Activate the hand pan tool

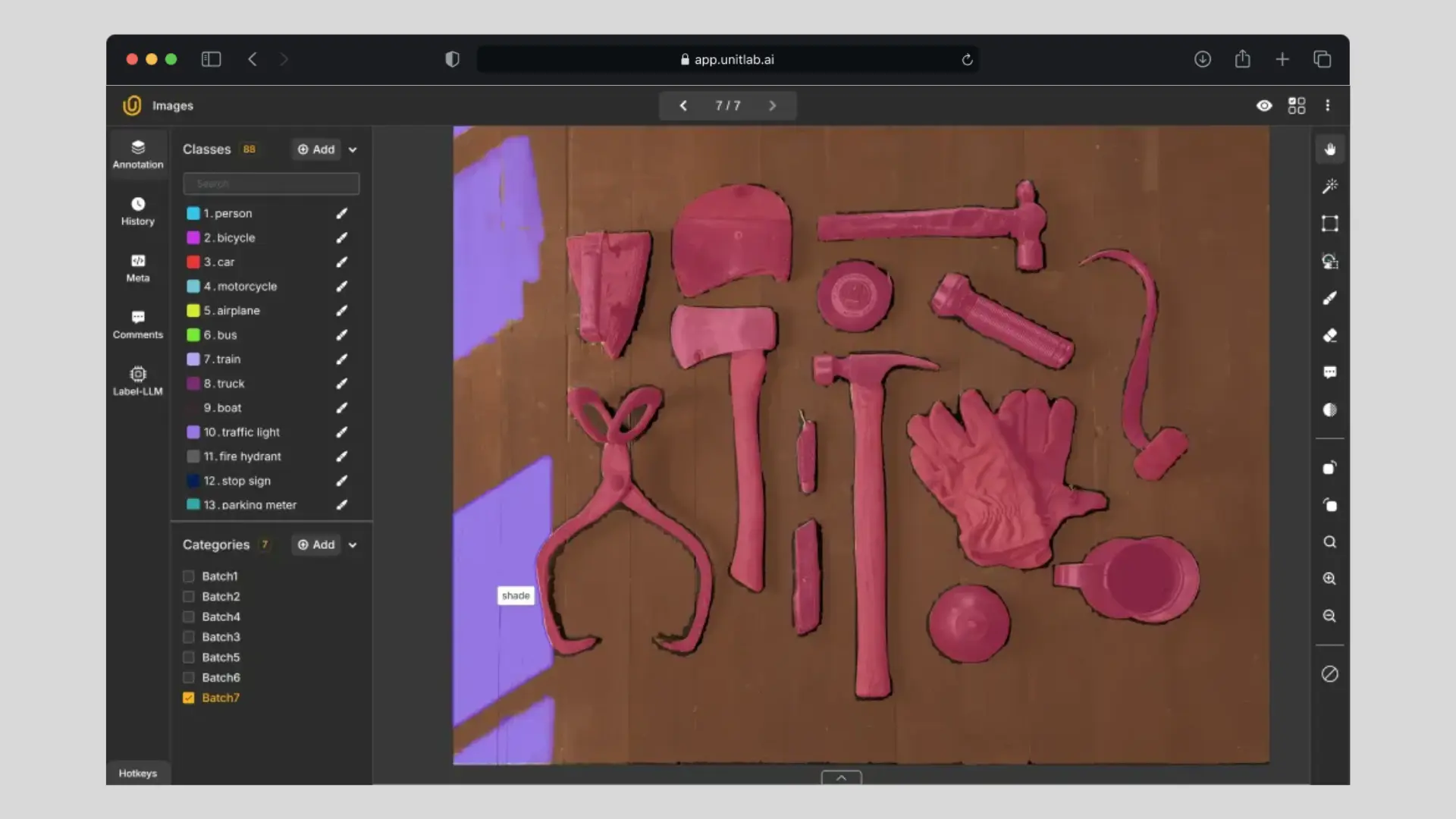click(x=1329, y=149)
